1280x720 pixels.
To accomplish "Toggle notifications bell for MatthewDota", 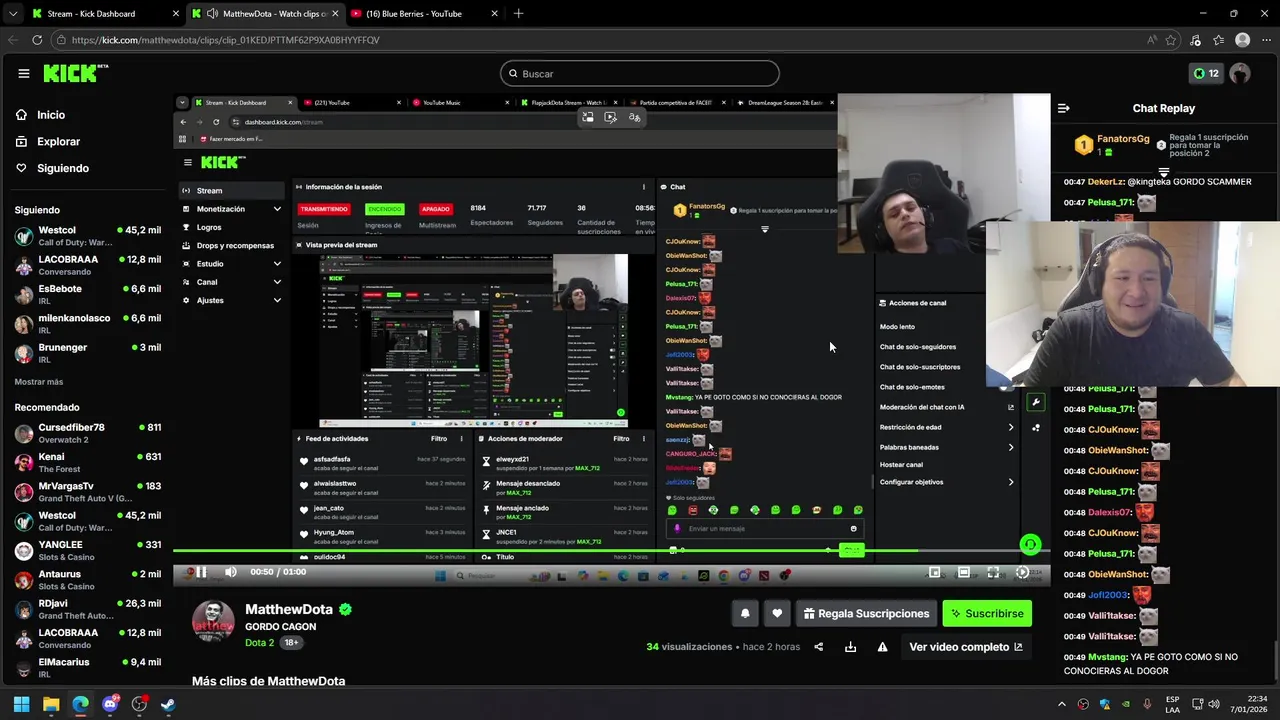I will tap(745, 614).
